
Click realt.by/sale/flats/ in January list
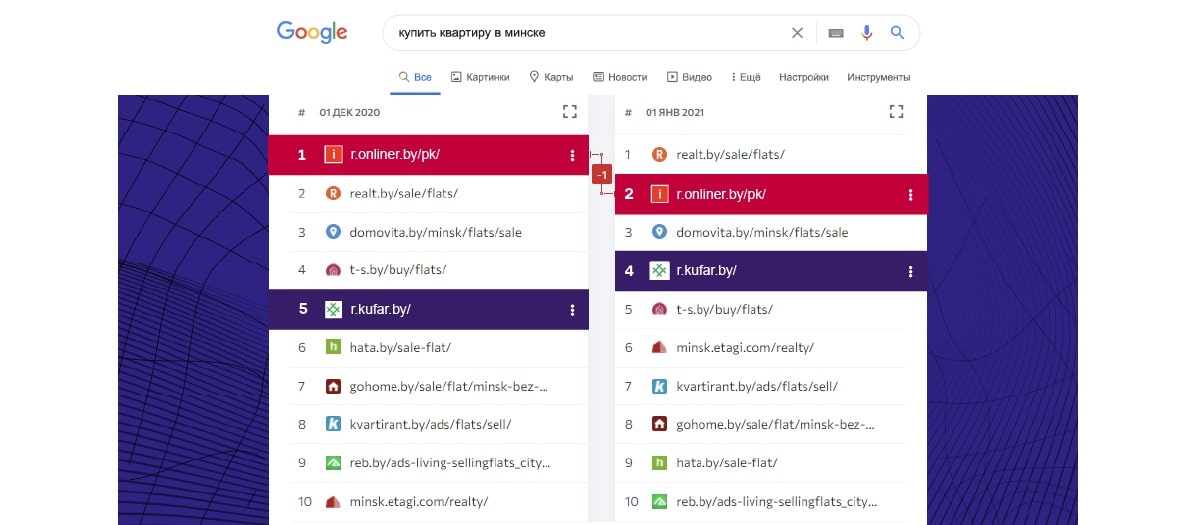pos(731,155)
